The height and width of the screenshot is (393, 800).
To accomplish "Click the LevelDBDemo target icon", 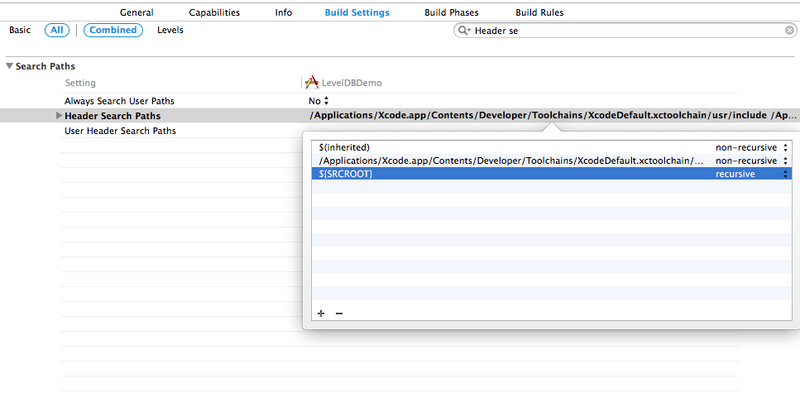I will coord(311,82).
